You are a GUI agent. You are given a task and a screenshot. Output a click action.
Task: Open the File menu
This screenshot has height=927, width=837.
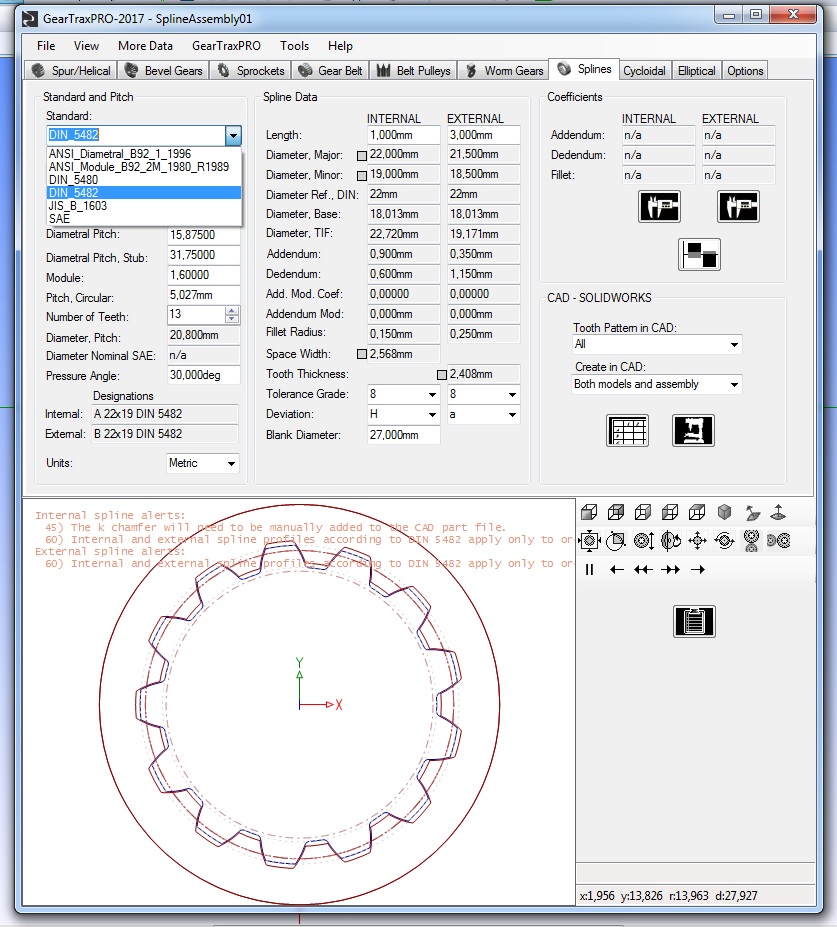46,46
